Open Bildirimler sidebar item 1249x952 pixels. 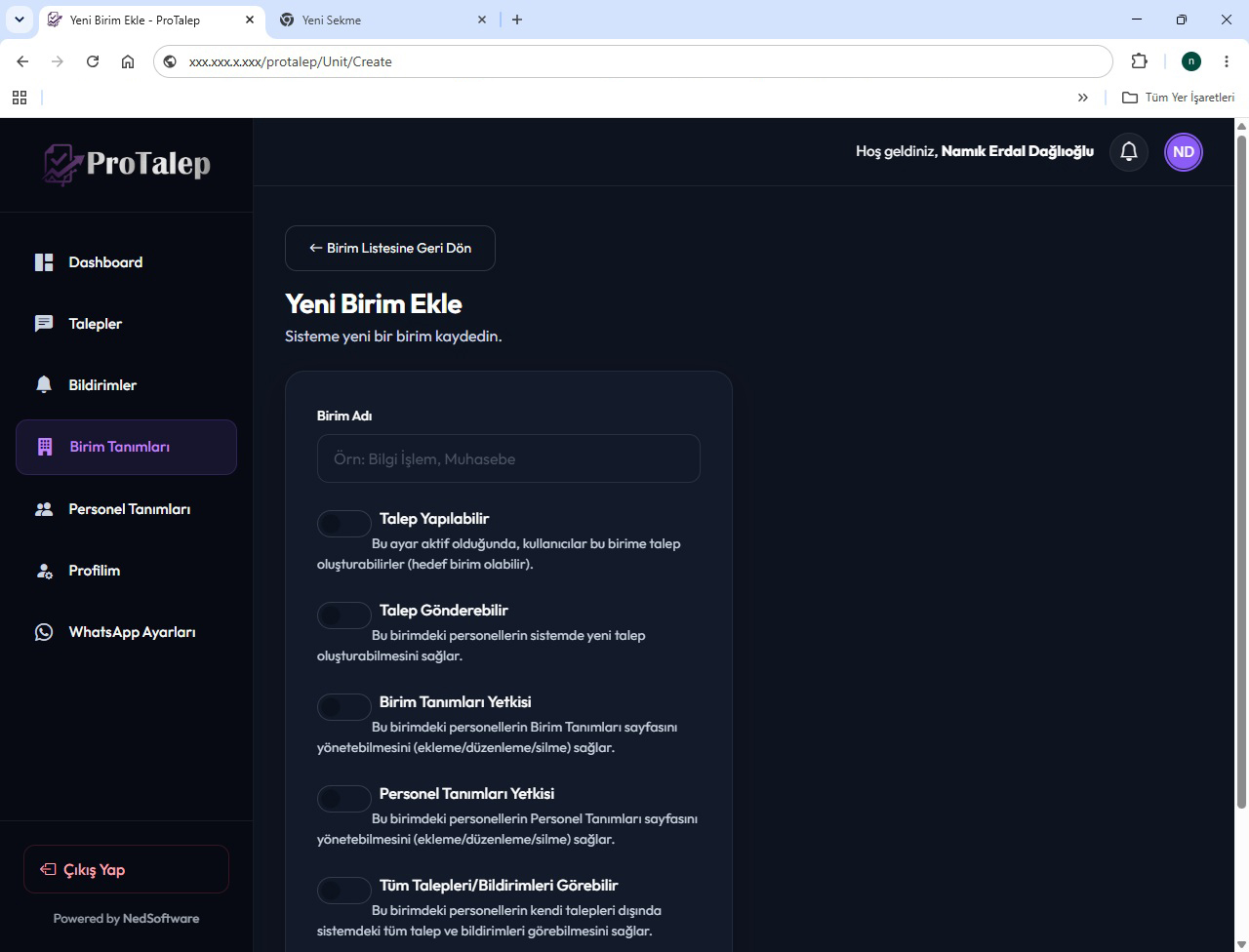pos(126,385)
